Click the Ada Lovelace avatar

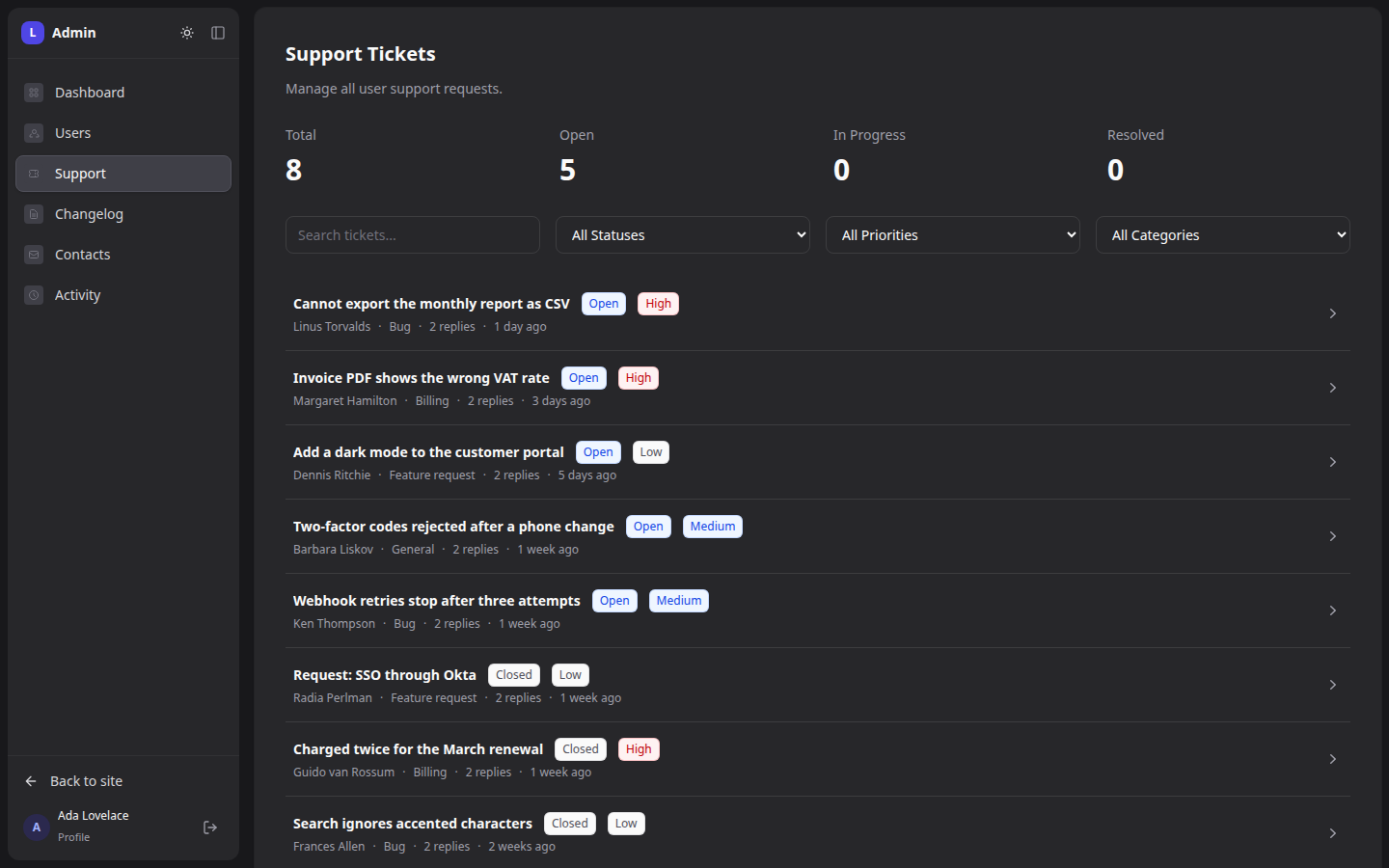point(37,827)
